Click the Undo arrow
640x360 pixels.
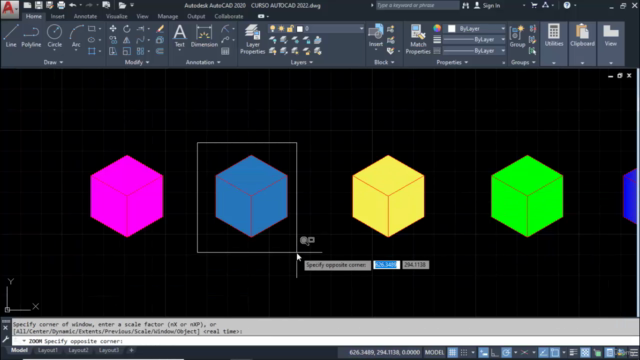click(73, 5)
